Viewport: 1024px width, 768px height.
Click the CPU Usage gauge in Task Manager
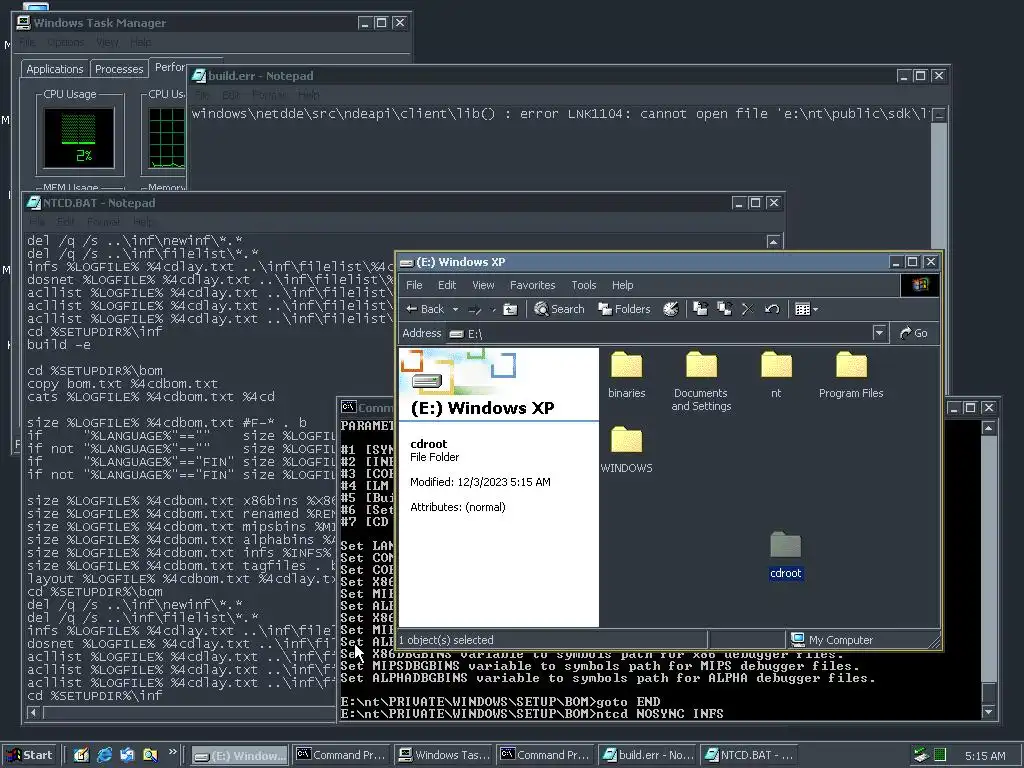point(79,138)
